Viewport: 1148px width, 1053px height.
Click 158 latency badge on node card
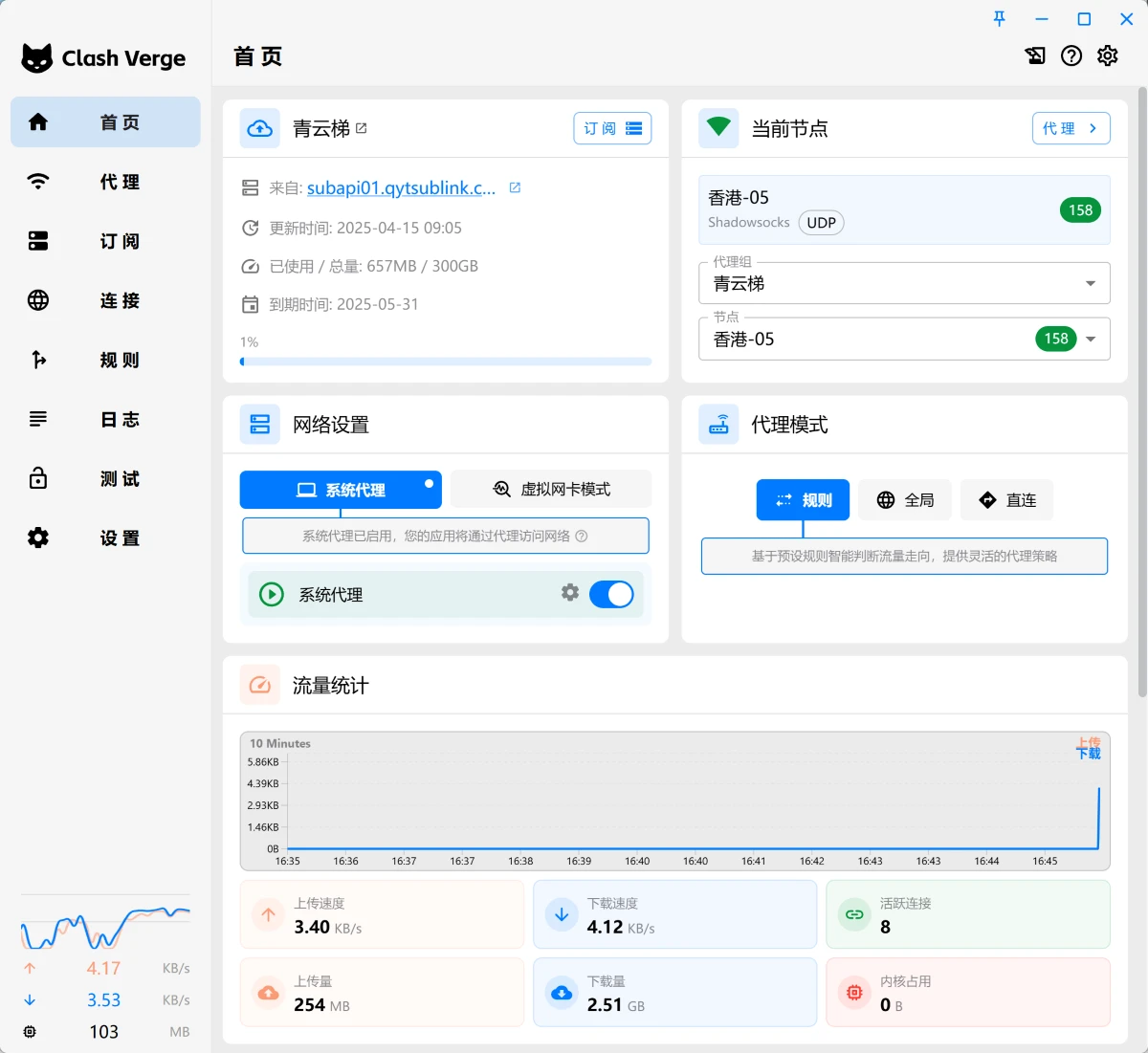(1080, 209)
